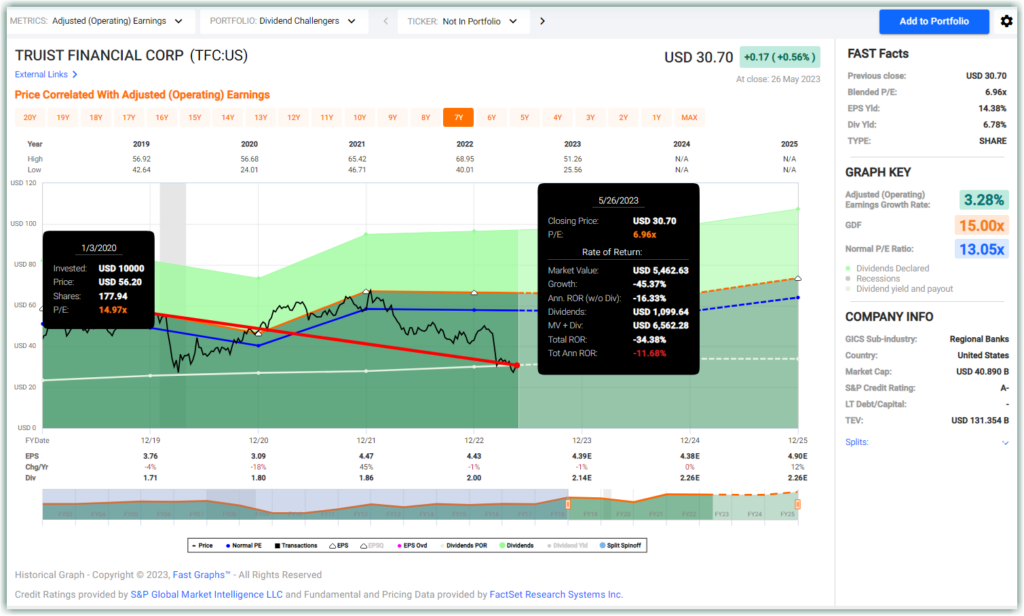The image size is (1024, 616).
Task: Select the MAX time range
Action: click(x=689, y=117)
